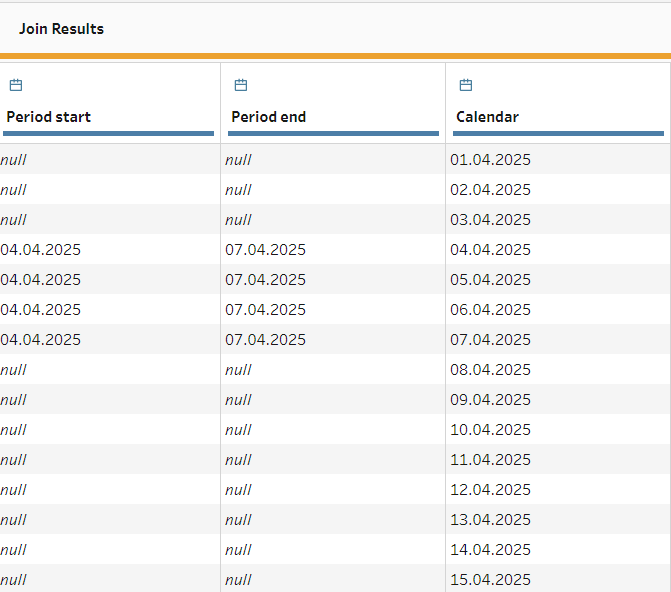Click the date type icon above Period end
671x592 pixels.
click(x=241, y=85)
